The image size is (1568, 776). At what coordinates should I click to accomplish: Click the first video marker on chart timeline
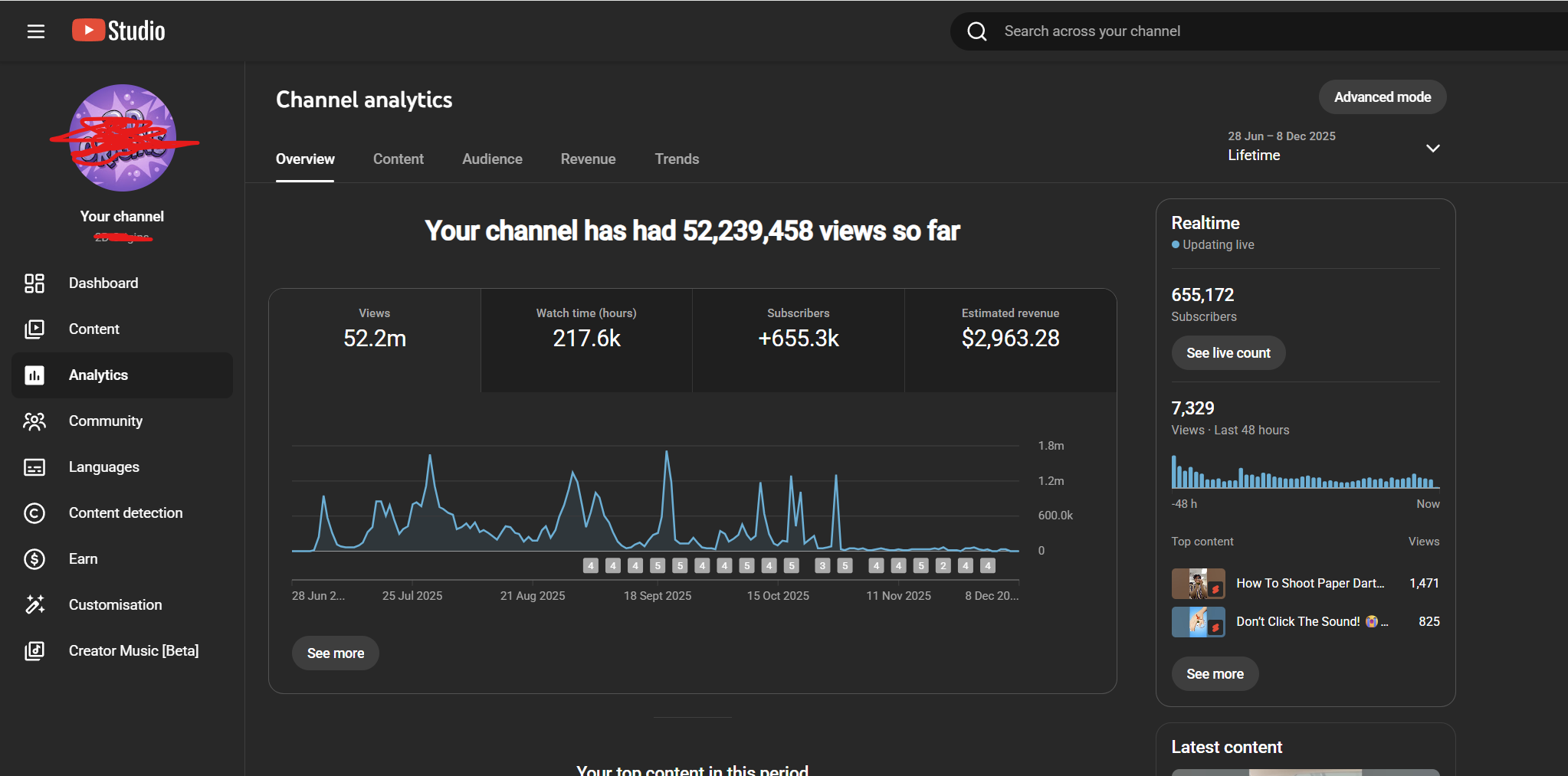pos(590,566)
